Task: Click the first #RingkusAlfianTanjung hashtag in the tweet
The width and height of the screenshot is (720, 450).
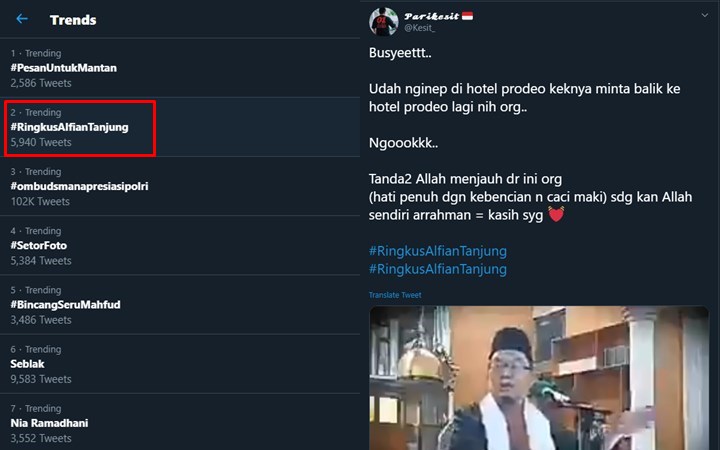Action: [x=437, y=250]
